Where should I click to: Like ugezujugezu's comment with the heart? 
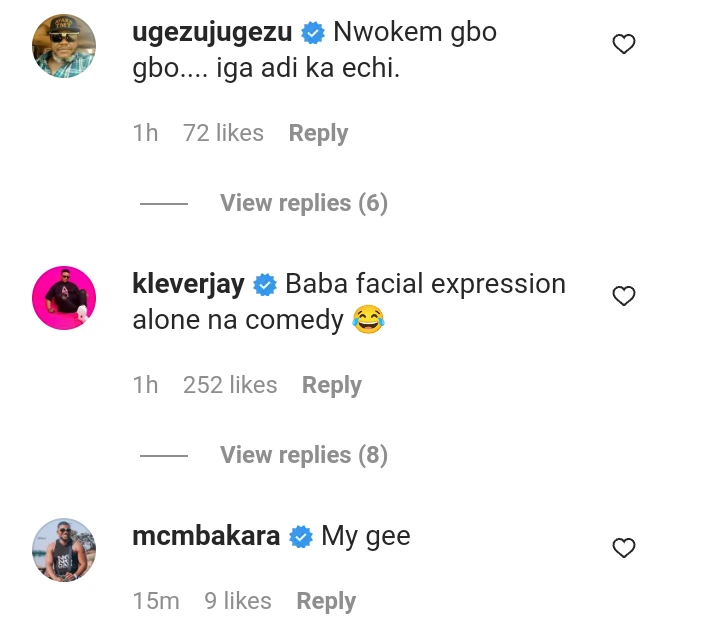tap(624, 44)
